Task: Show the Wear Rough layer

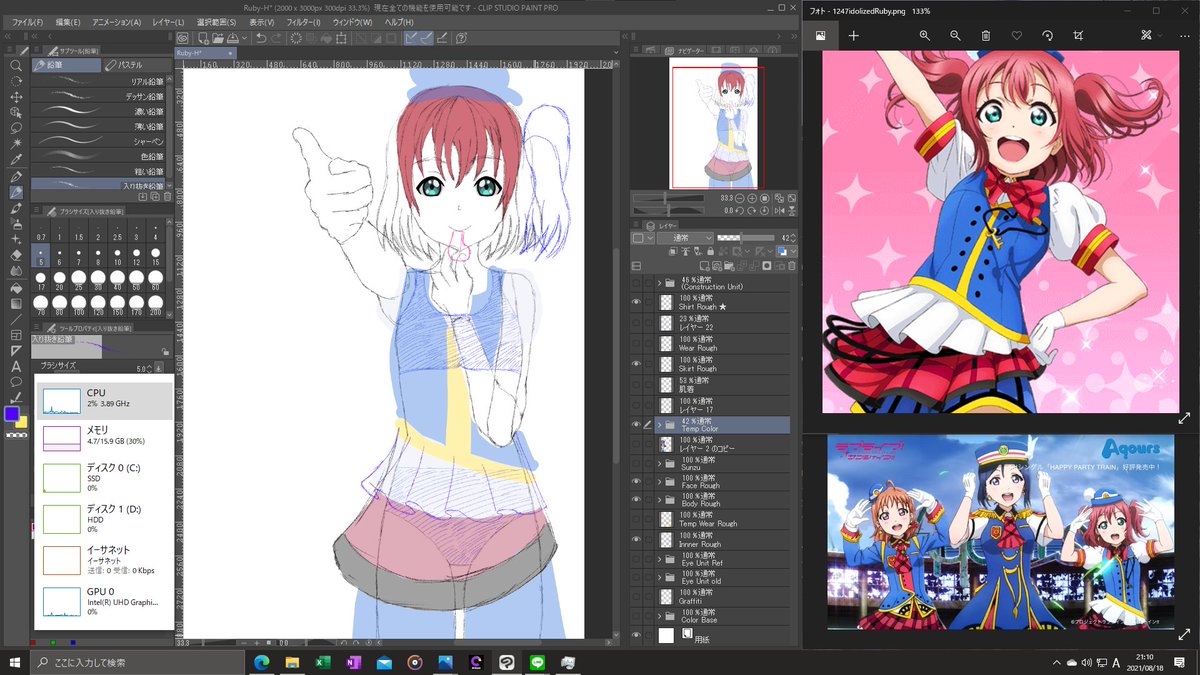Action: coord(636,344)
